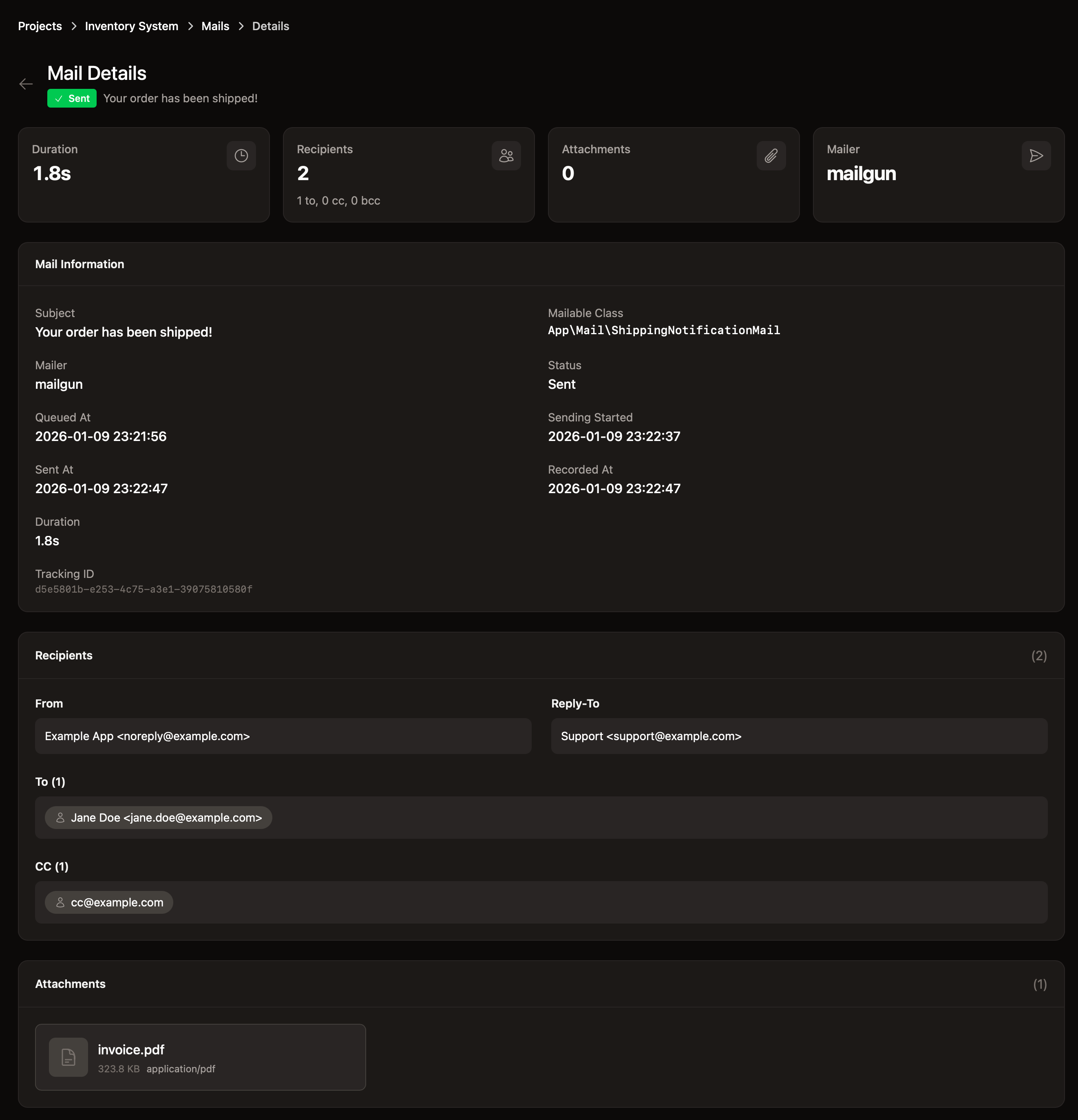
Task: Select the cc@example.com recipient chip
Action: click(x=117, y=902)
